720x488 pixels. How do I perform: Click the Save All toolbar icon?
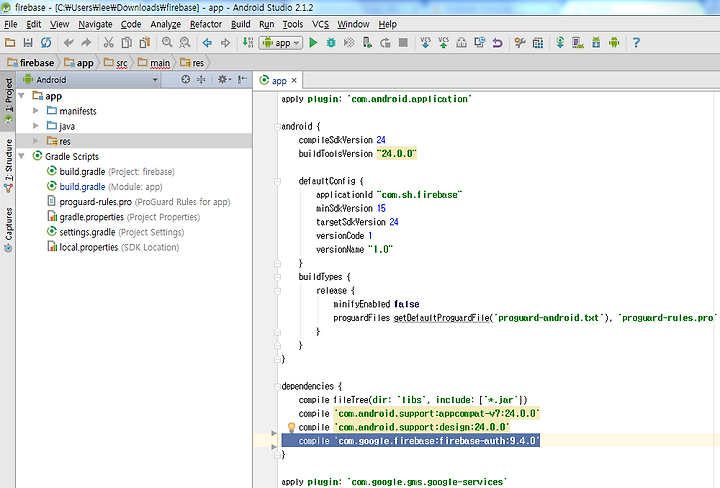28,43
